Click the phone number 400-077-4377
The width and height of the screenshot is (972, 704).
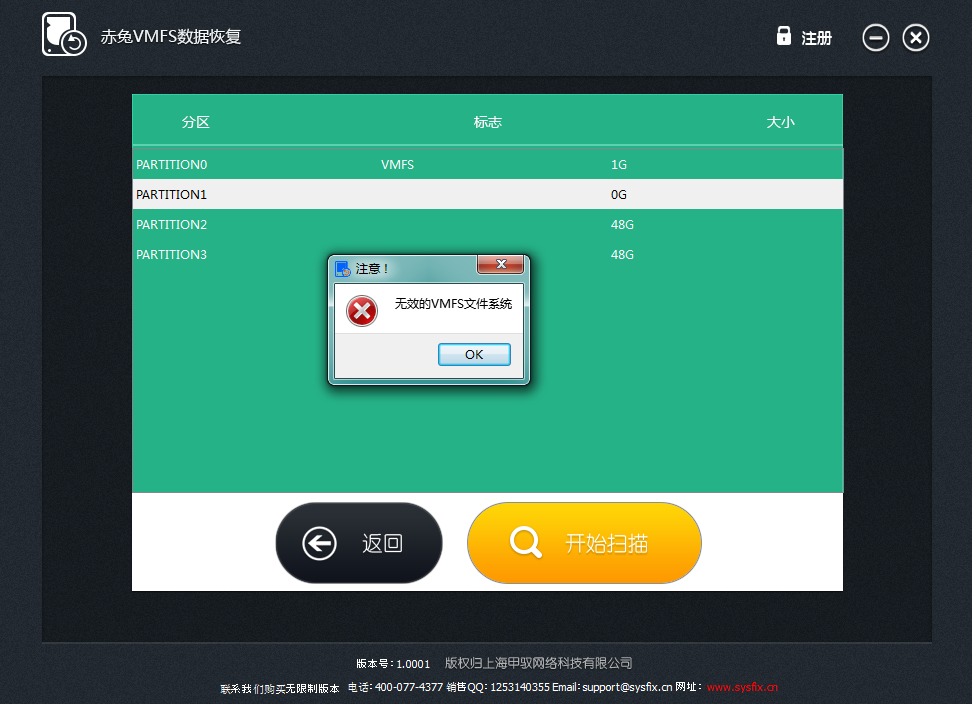tap(409, 687)
